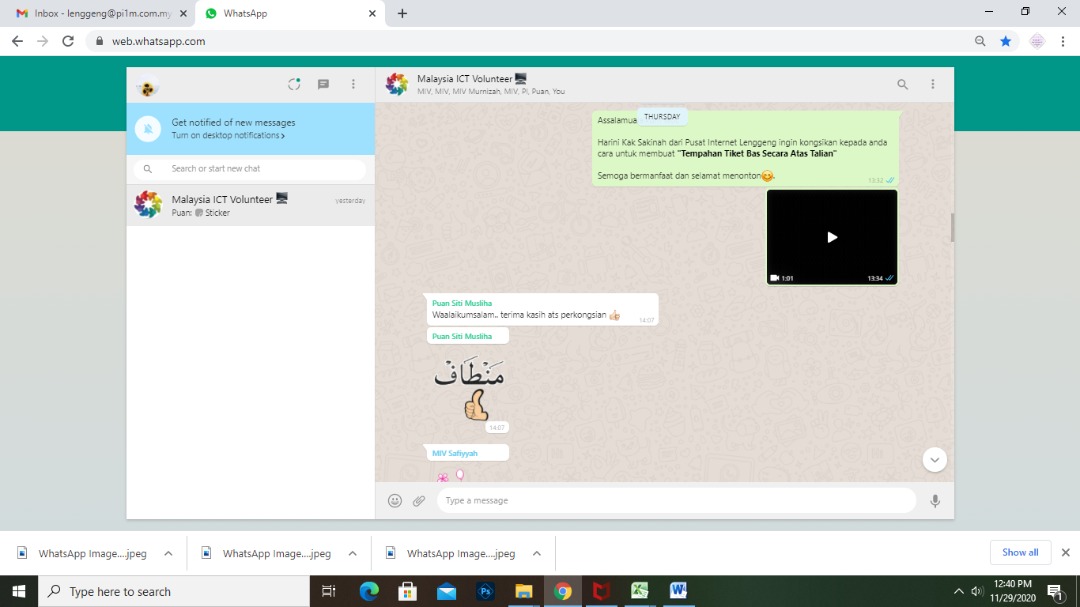Screen dimensions: 1080x607
Task: Click the Type a message field
Action: (x=675, y=501)
